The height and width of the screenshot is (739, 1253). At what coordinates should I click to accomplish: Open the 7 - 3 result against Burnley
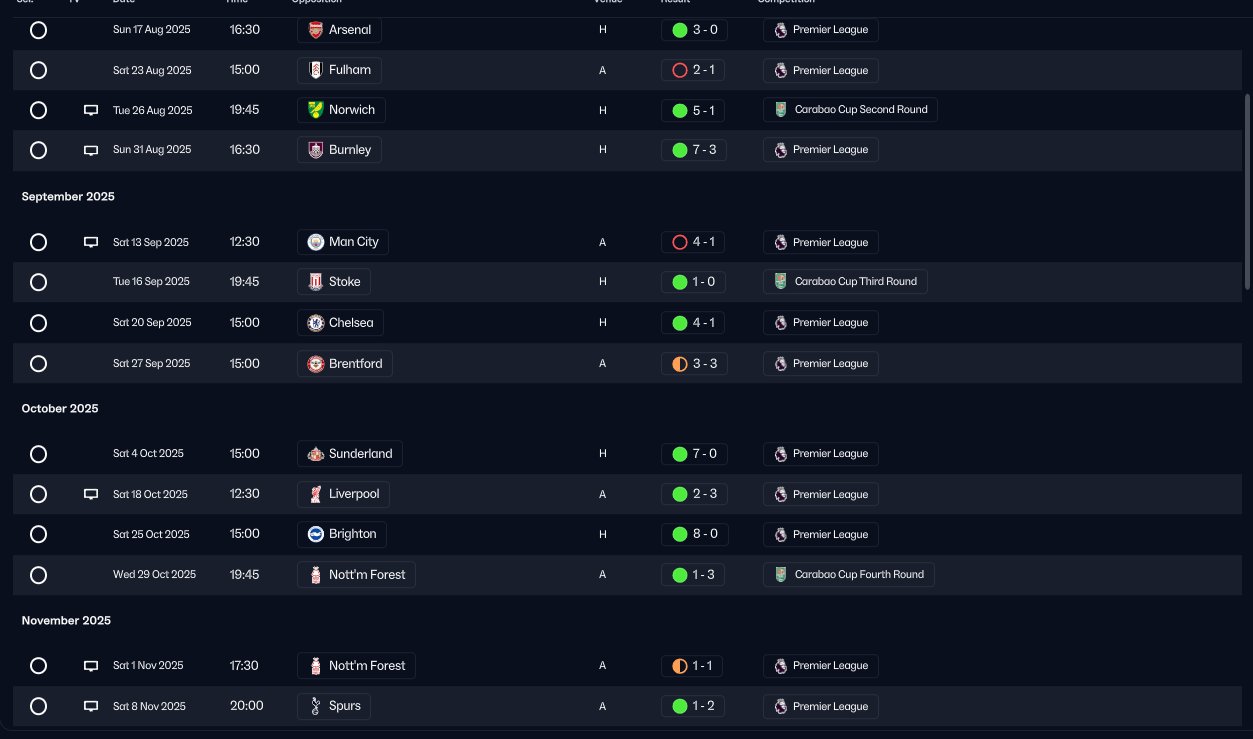coord(694,150)
